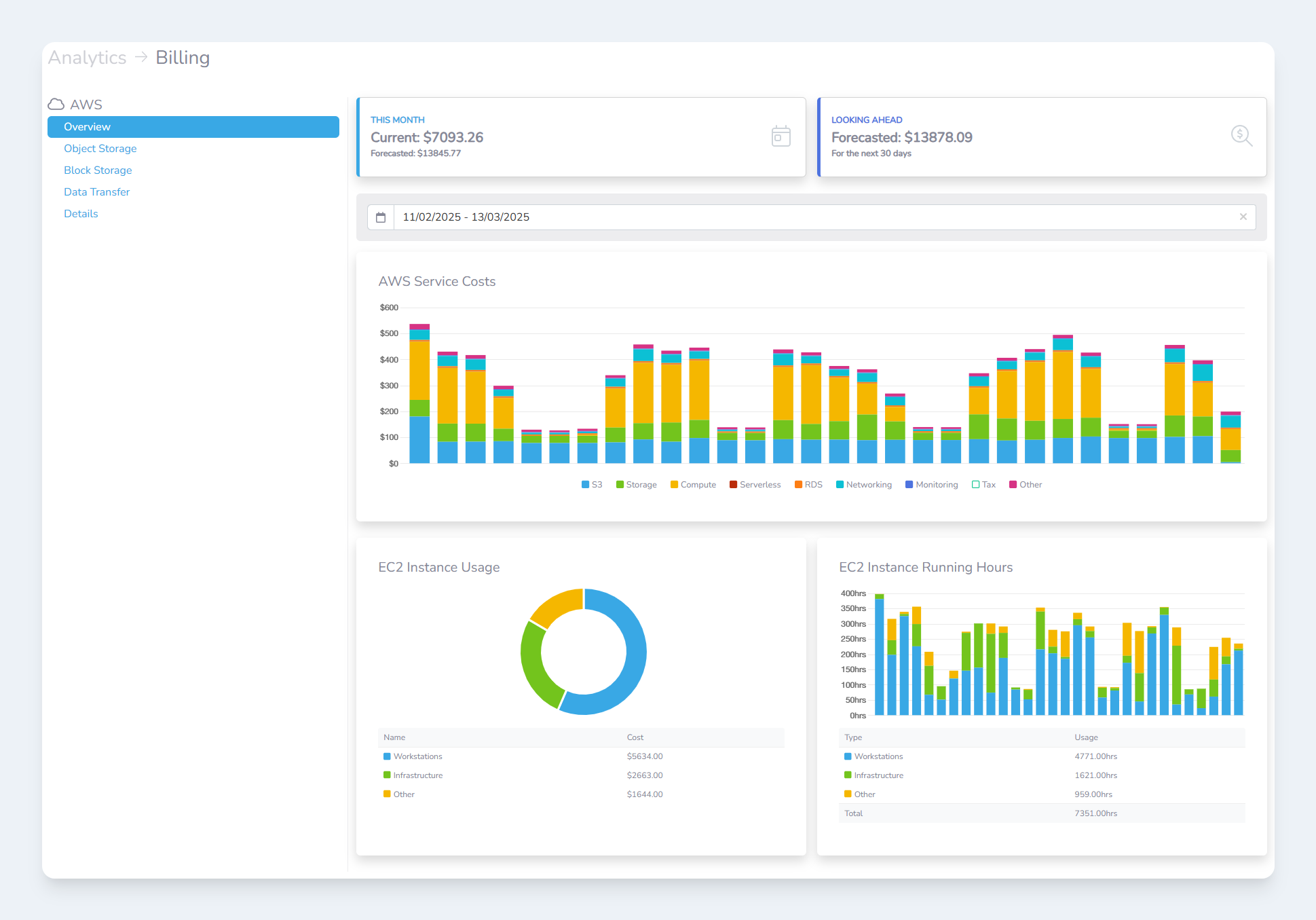Click the calendar icon in date range field
Viewport: 1316px width, 920px height.
point(381,217)
